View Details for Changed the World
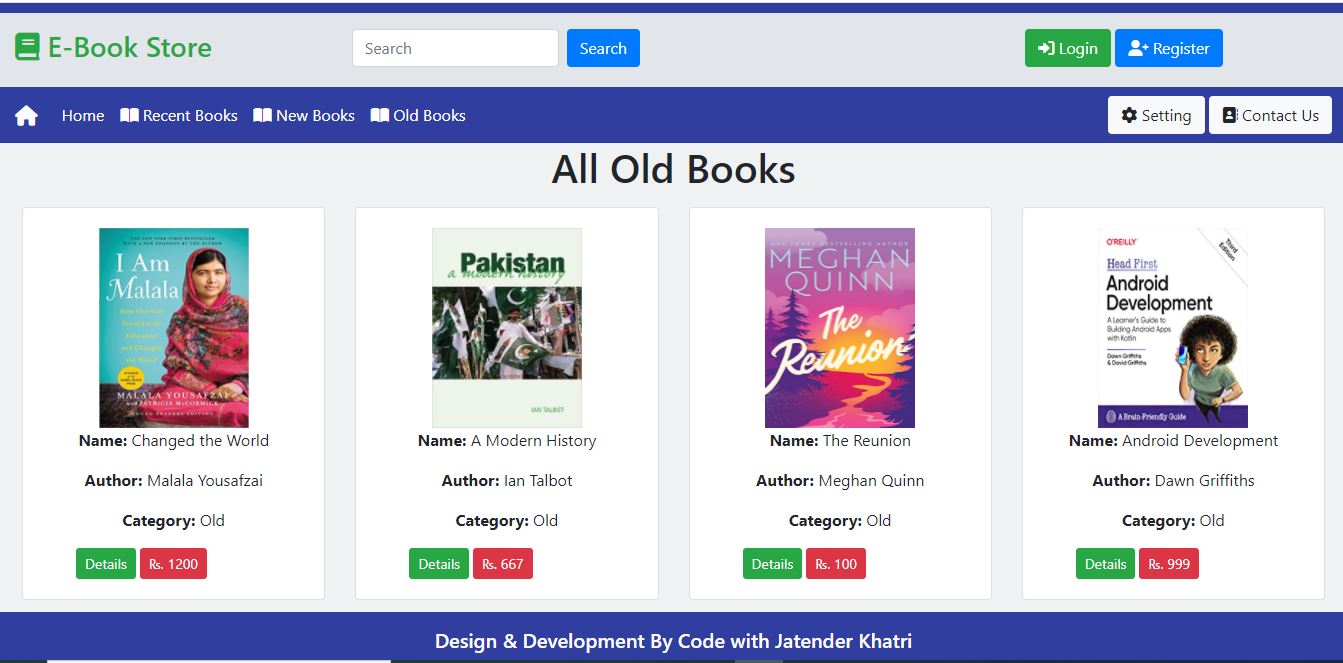The width and height of the screenshot is (1343, 663). tap(106, 564)
